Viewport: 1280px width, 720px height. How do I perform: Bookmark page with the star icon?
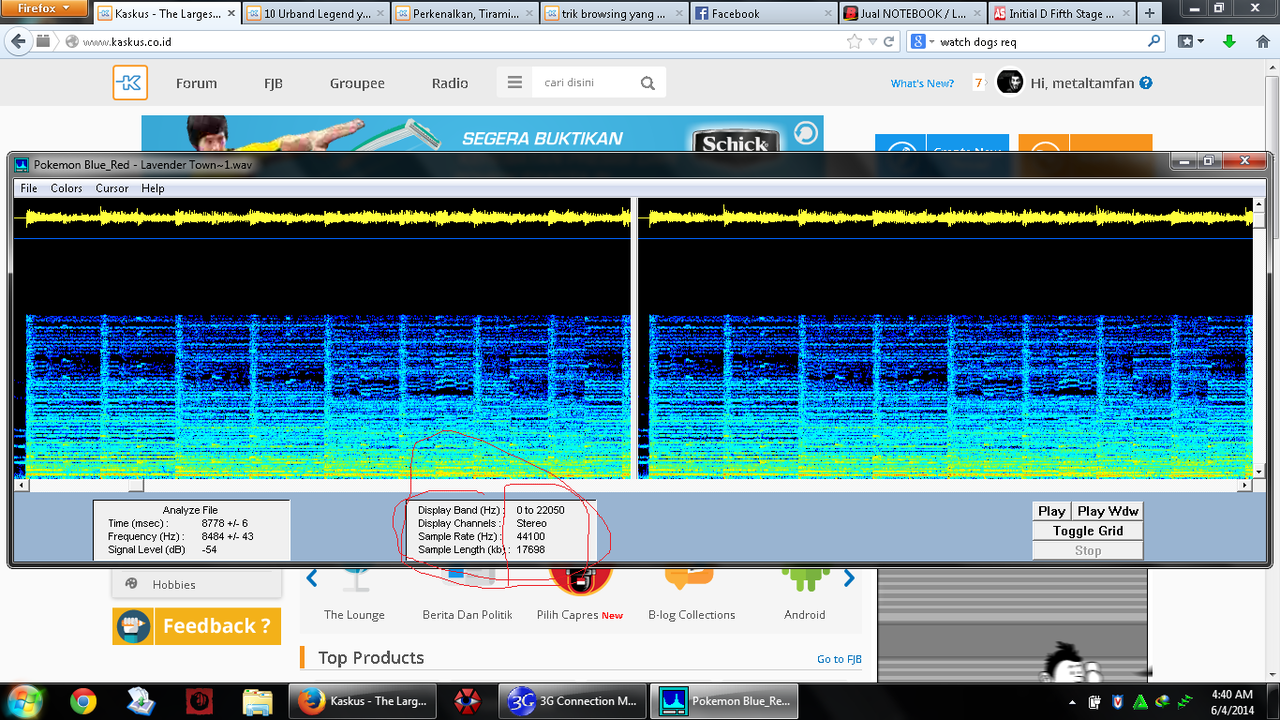(x=853, y=42)
